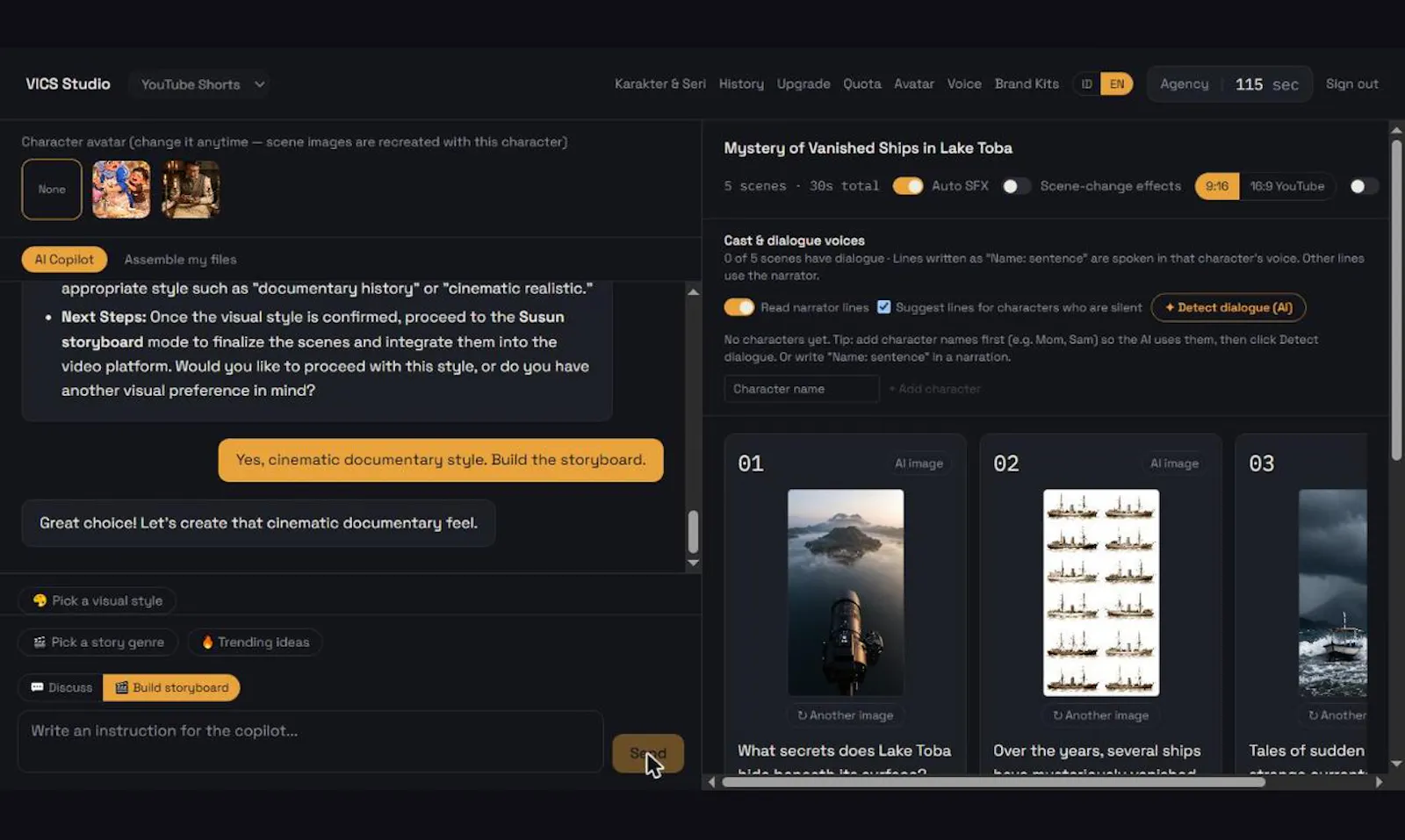Open Karakter & Seri page
The image size is (1405, 840).
(x=659, y=84)
